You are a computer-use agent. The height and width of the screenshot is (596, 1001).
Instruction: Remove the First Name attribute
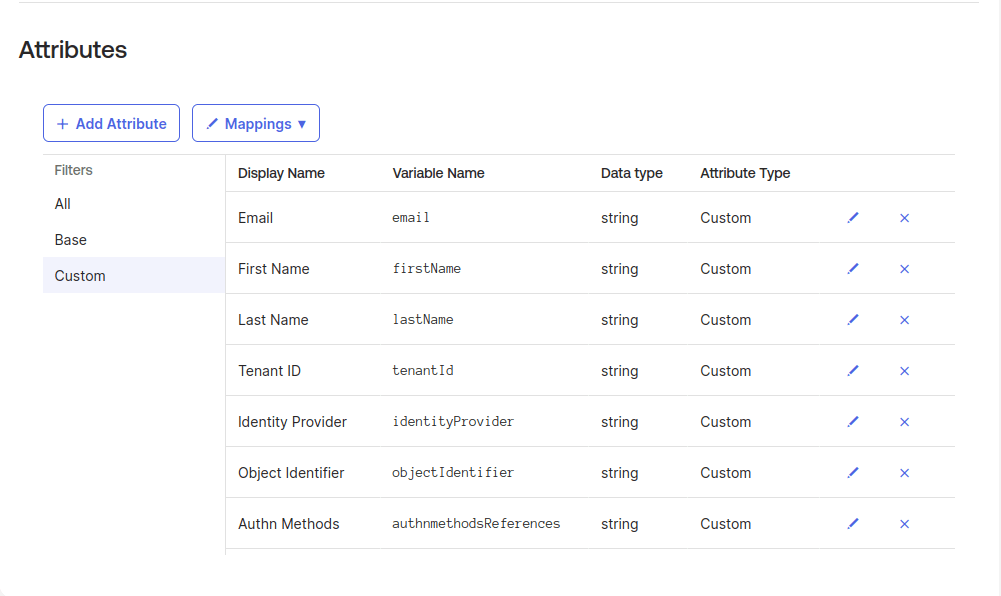coord(905,269)
